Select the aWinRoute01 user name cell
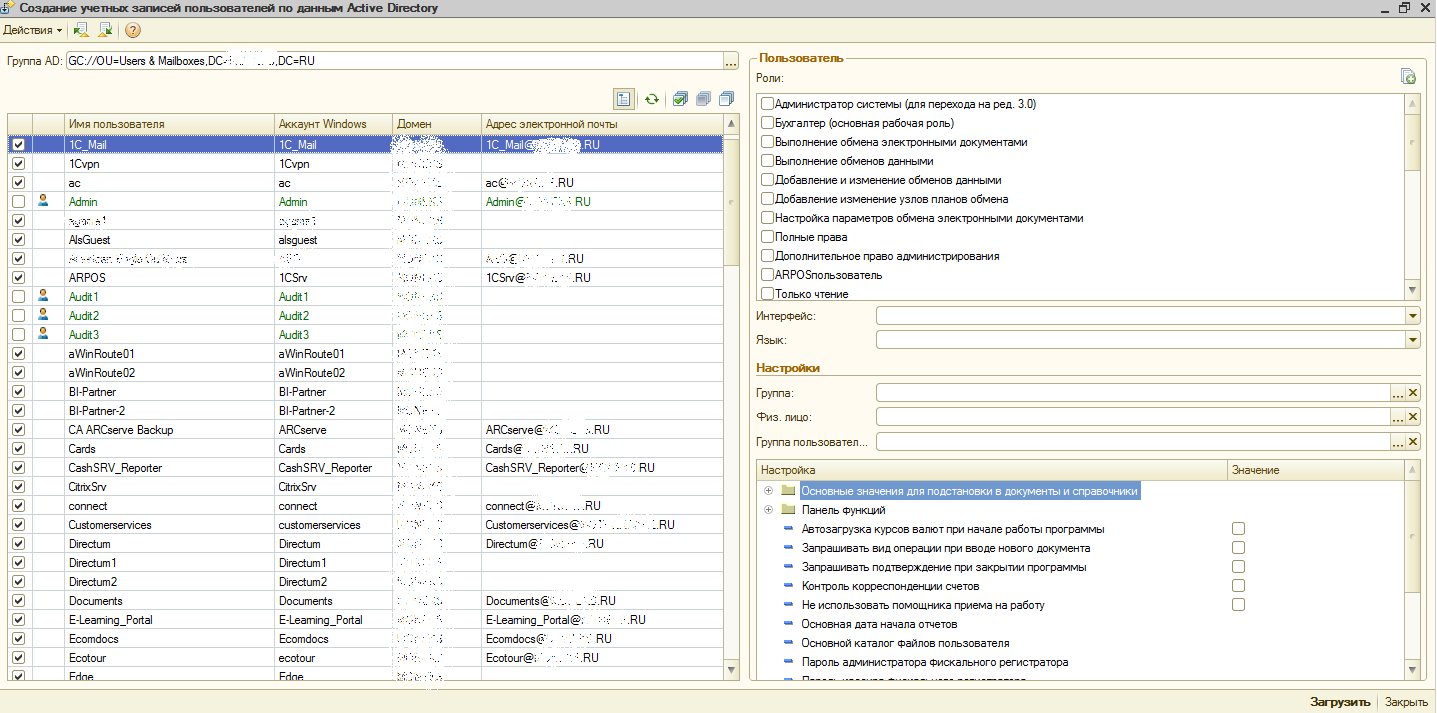 click(x=169, y=354)
